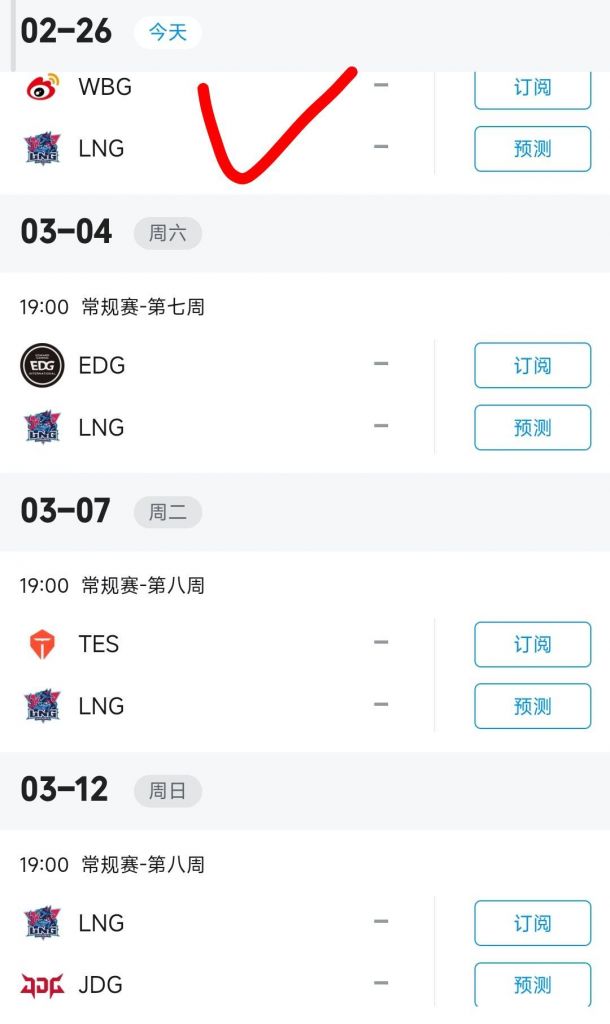Select the EDG team logo
Screen dimensions: 610x1024
pyautogui.click(x=40, y=365)
